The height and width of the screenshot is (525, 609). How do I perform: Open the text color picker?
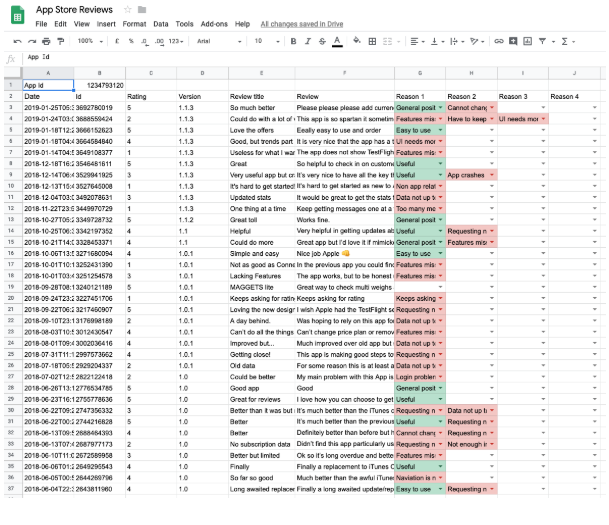[x=337, y=42]
